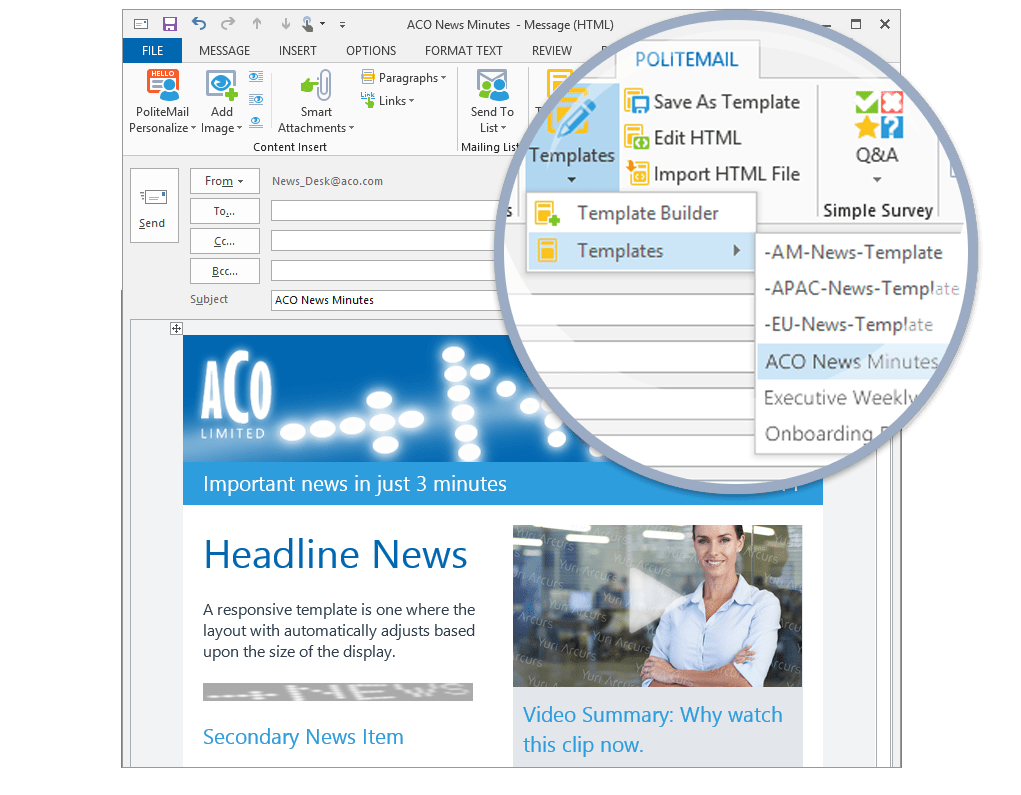Click the Save icon in quick access toolbar

(x=169, y=25)
